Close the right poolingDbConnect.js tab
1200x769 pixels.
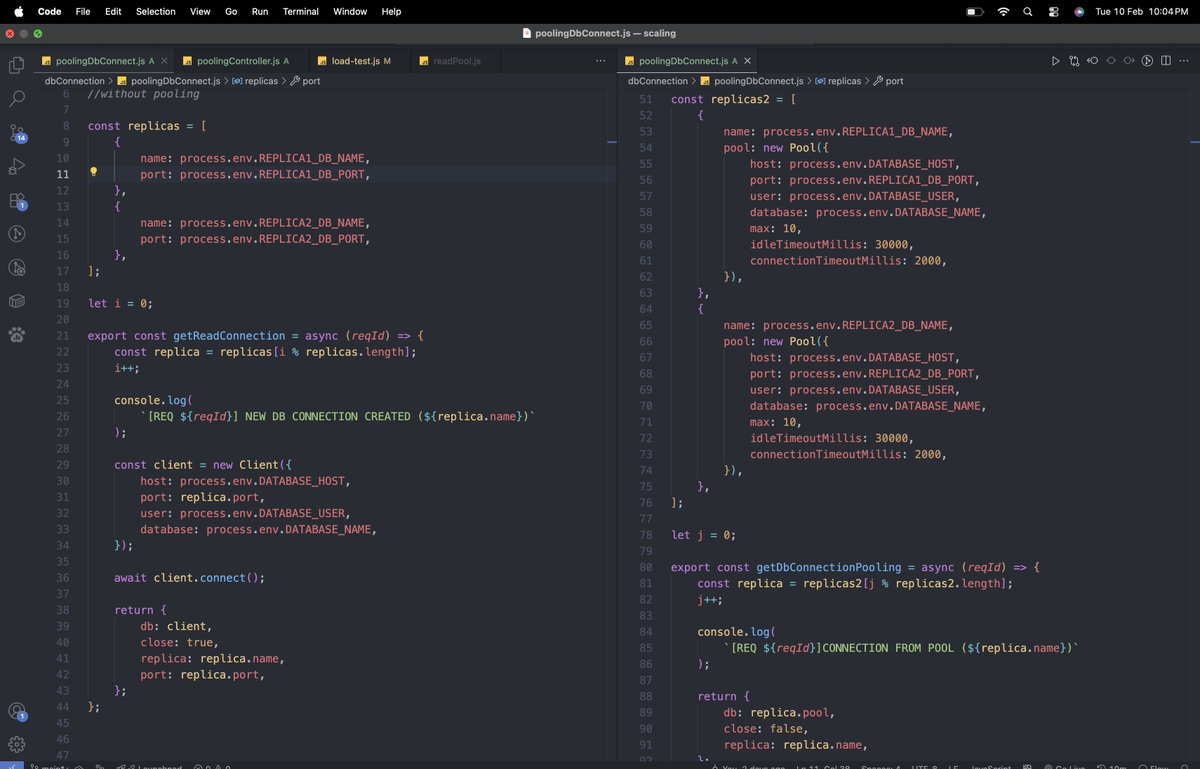[747, 61]
